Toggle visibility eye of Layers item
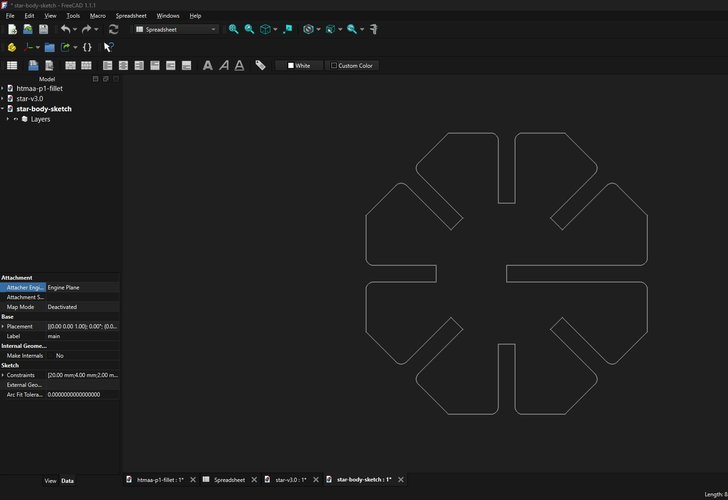Viewport: 728px width, 500px height. [x=16, y=119]
